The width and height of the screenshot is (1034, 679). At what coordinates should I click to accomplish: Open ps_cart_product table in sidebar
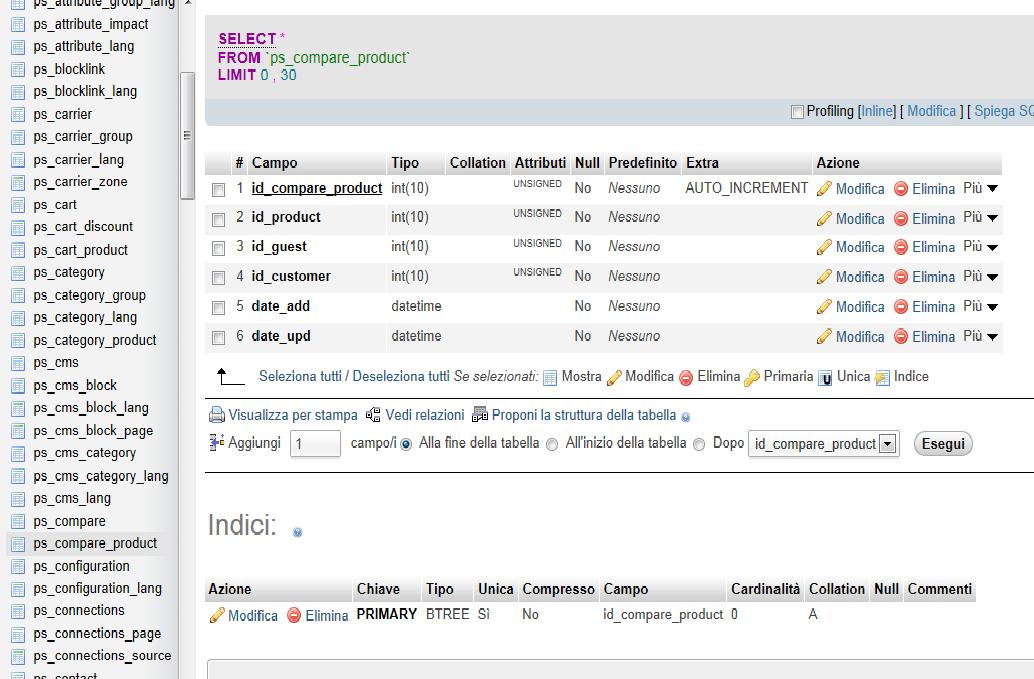pyautogui.click(x=80, y=251)
